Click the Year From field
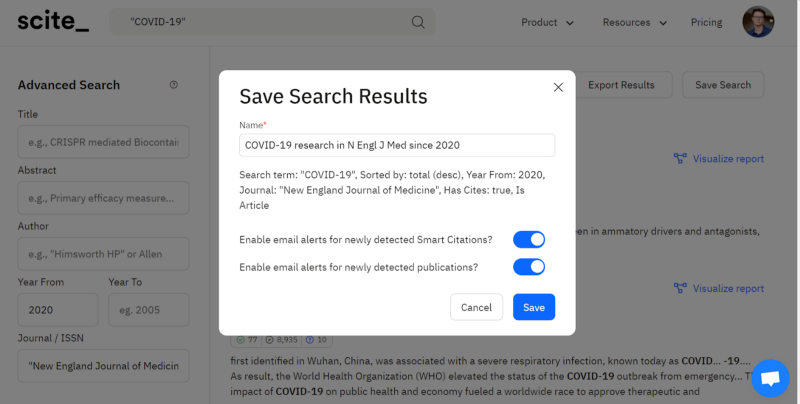Screen dimensions: 800x404 point(57,310)
